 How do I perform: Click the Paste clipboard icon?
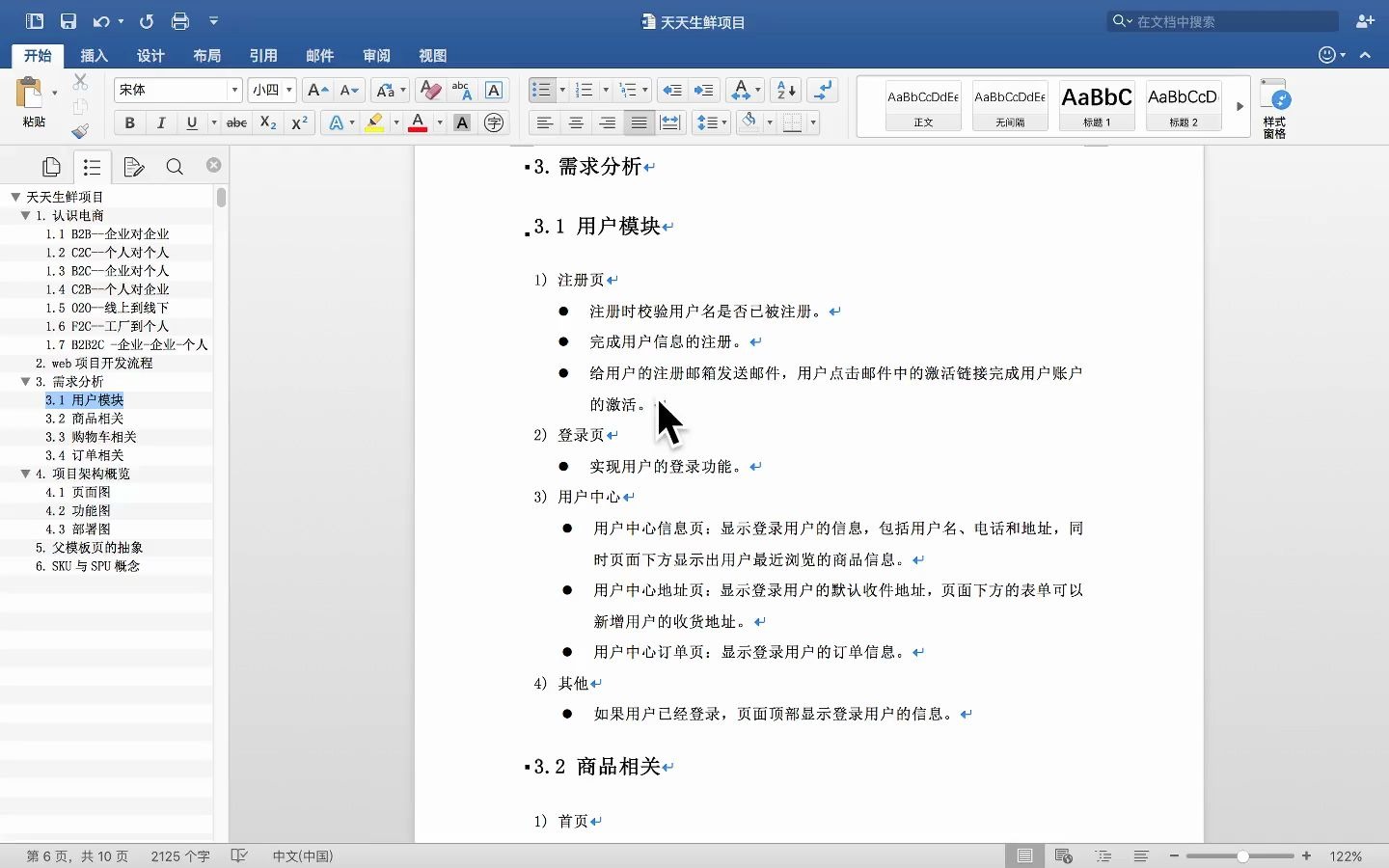click(30, 94)
